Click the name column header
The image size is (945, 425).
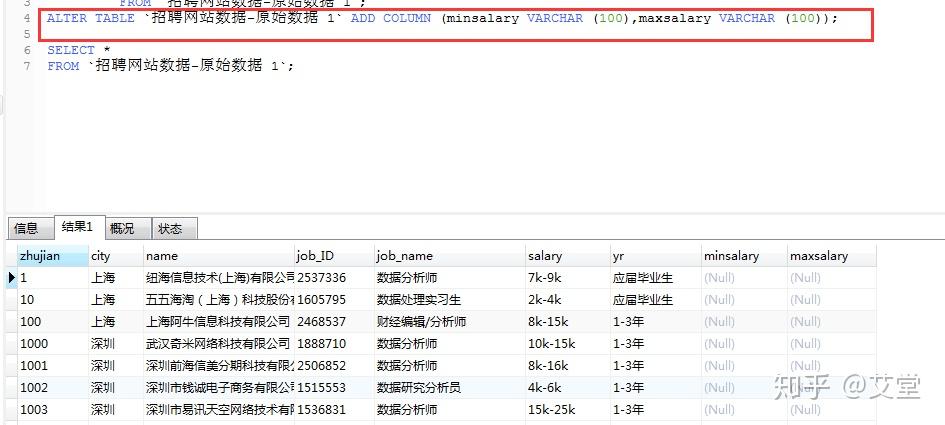pyautogui.click(x=219, y=256)
